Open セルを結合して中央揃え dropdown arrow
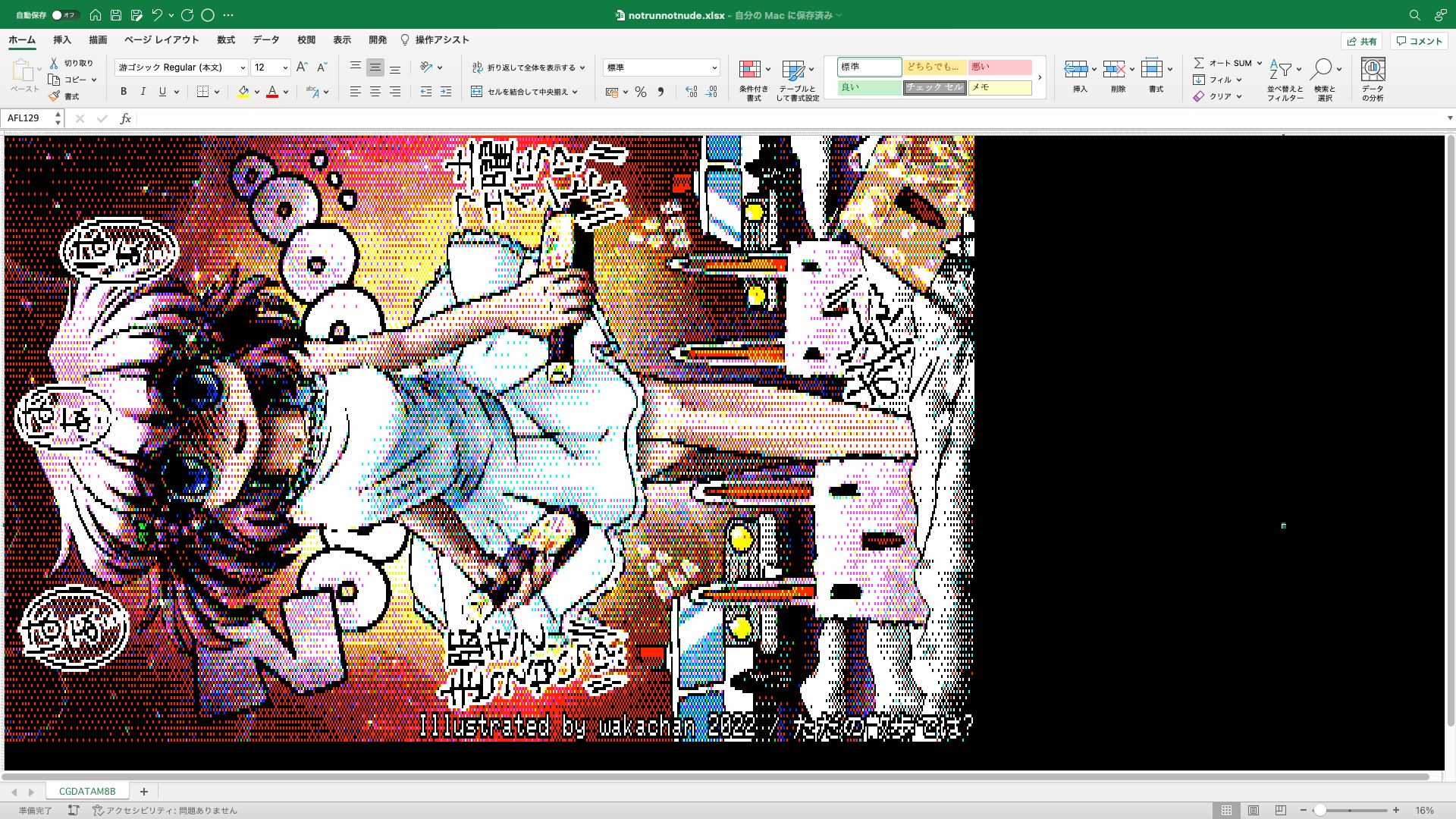This screenshot has width=1456, height=819. [x=576, y=92]
